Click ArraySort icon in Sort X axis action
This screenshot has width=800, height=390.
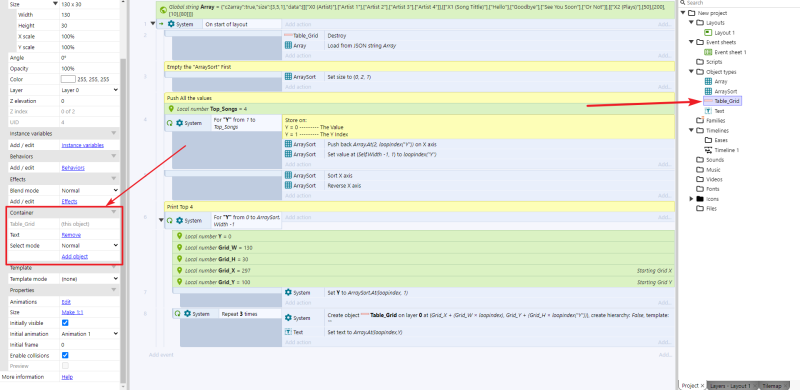coord(288,176)
